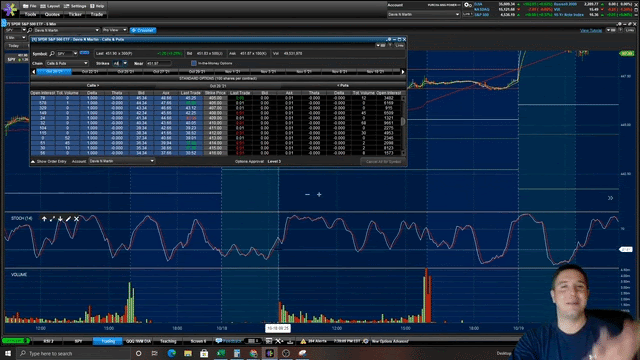Switch to the Teaching workspace tab
Viewport: 640px width, 360px height.
coord(168,341)
